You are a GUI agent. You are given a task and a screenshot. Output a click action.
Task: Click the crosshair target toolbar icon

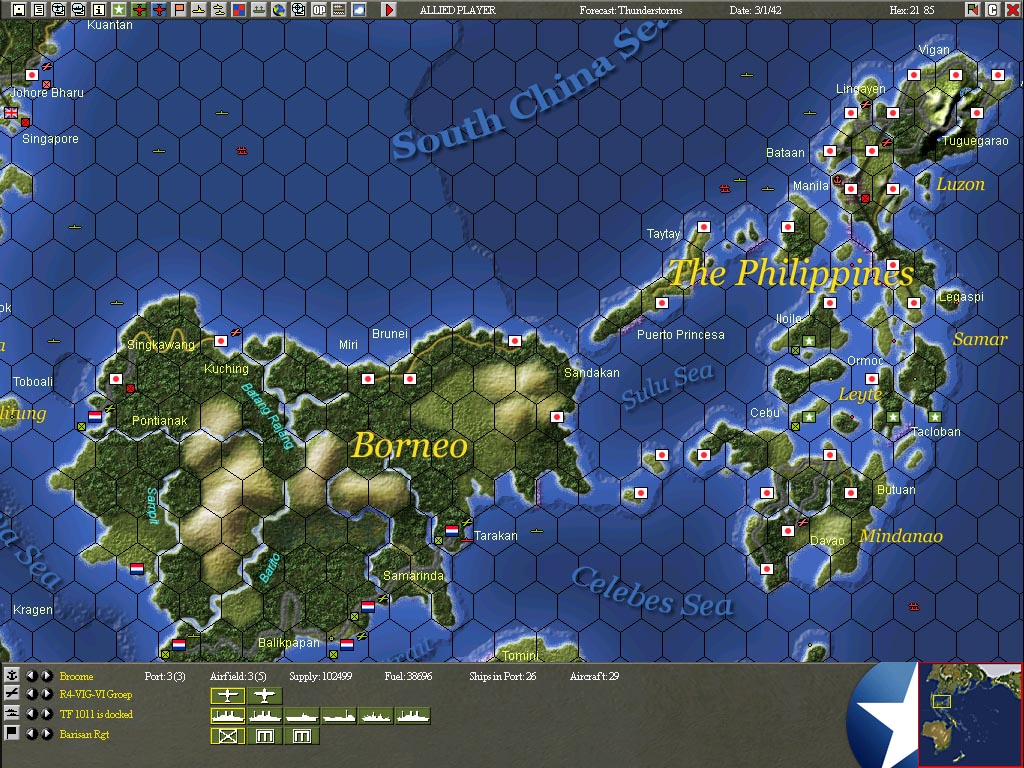(298, 9)
